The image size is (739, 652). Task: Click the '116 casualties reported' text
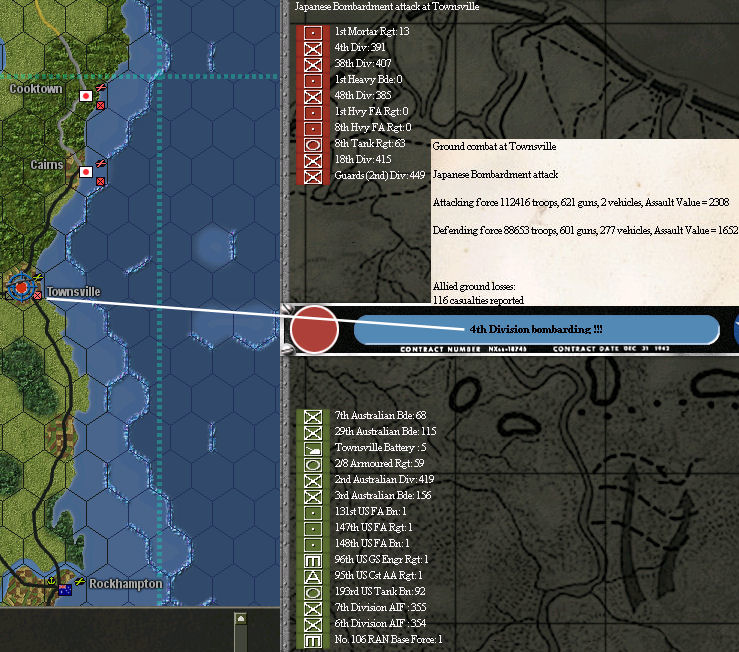click(478, 300)
